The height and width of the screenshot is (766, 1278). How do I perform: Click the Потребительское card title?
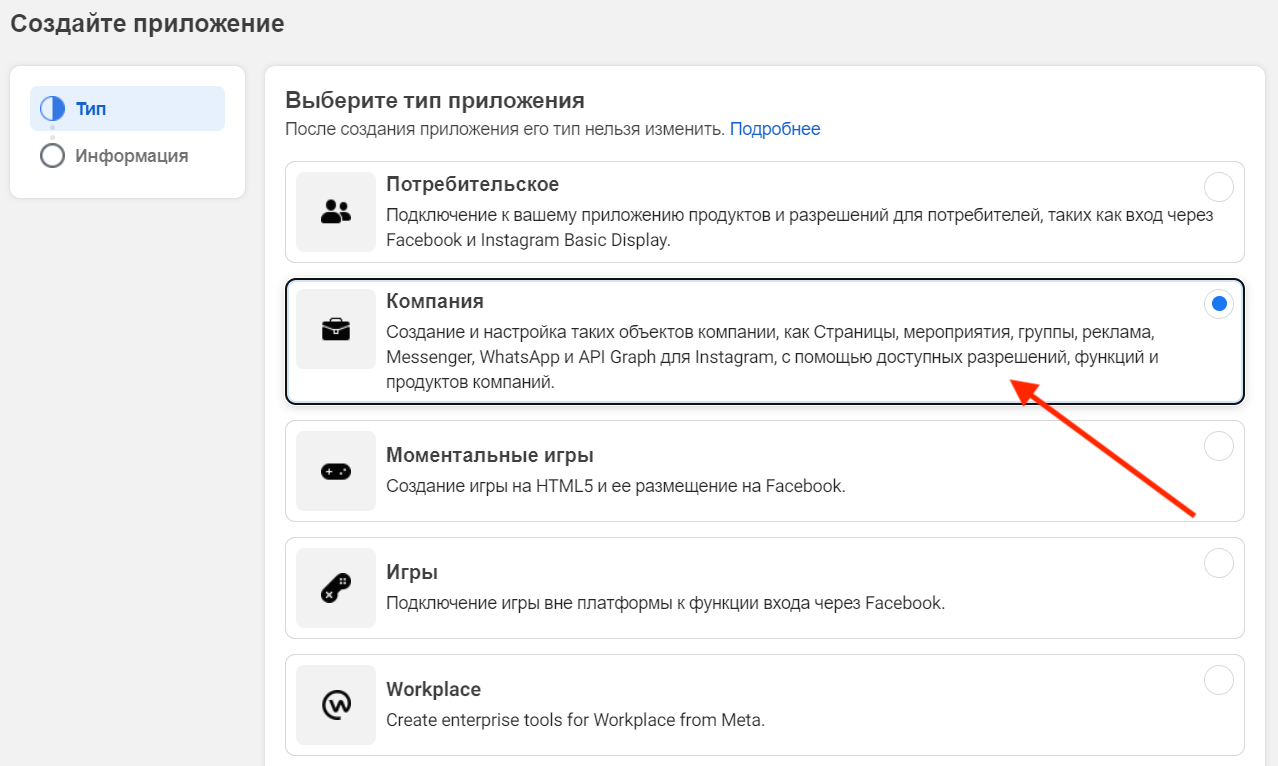[x=473, y=185]
